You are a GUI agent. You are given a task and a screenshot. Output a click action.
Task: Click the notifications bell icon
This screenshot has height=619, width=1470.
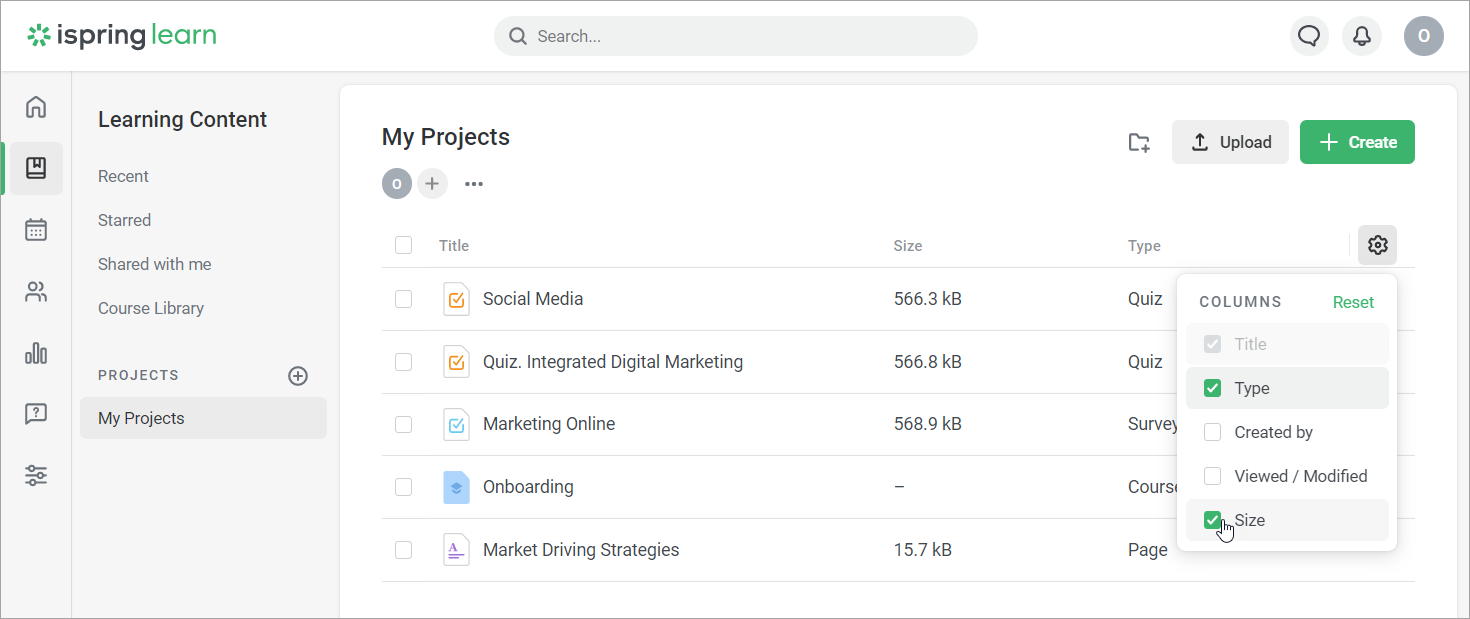(x=1361, y=37)
